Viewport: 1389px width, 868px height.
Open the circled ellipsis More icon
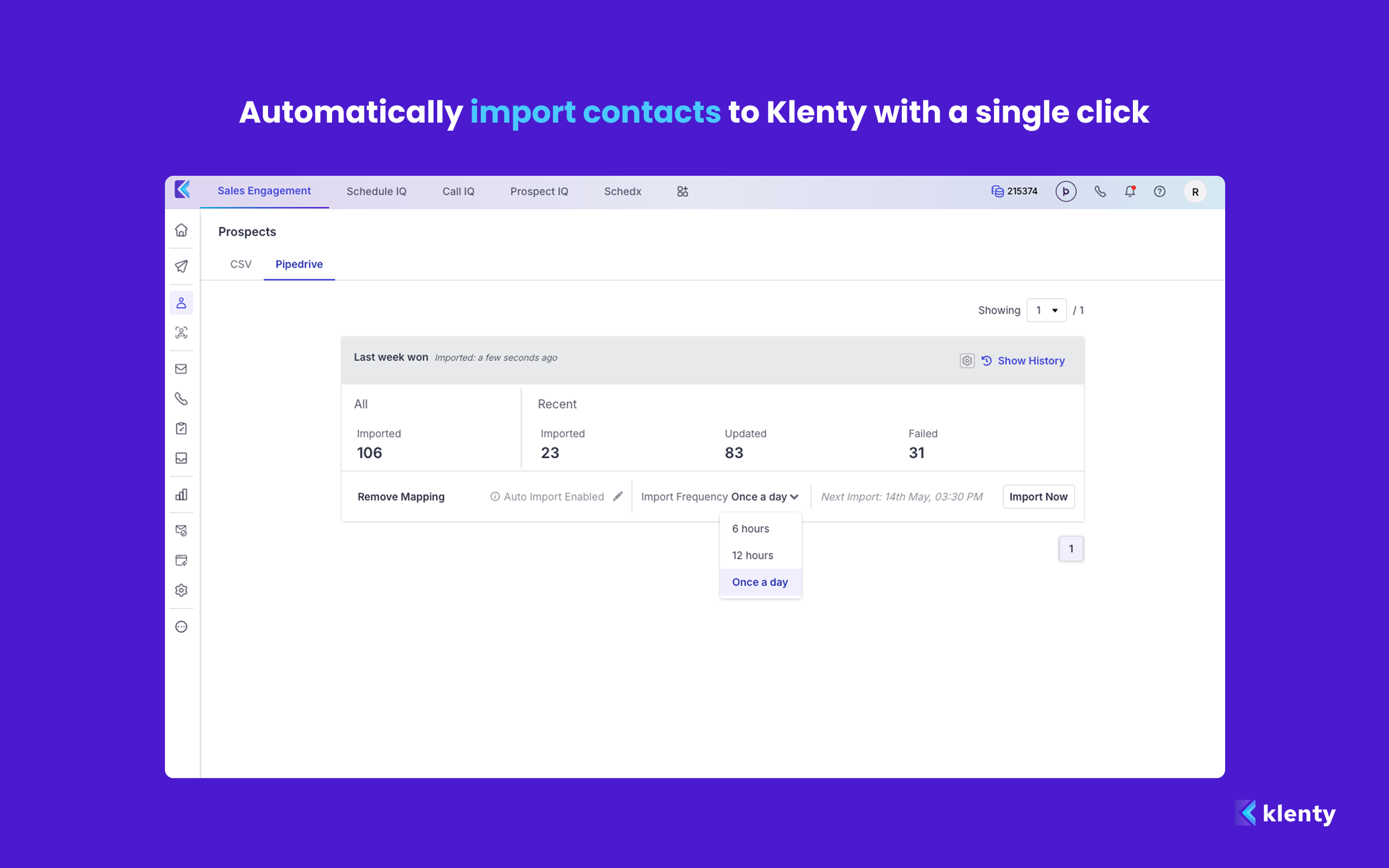pos(181,627)
